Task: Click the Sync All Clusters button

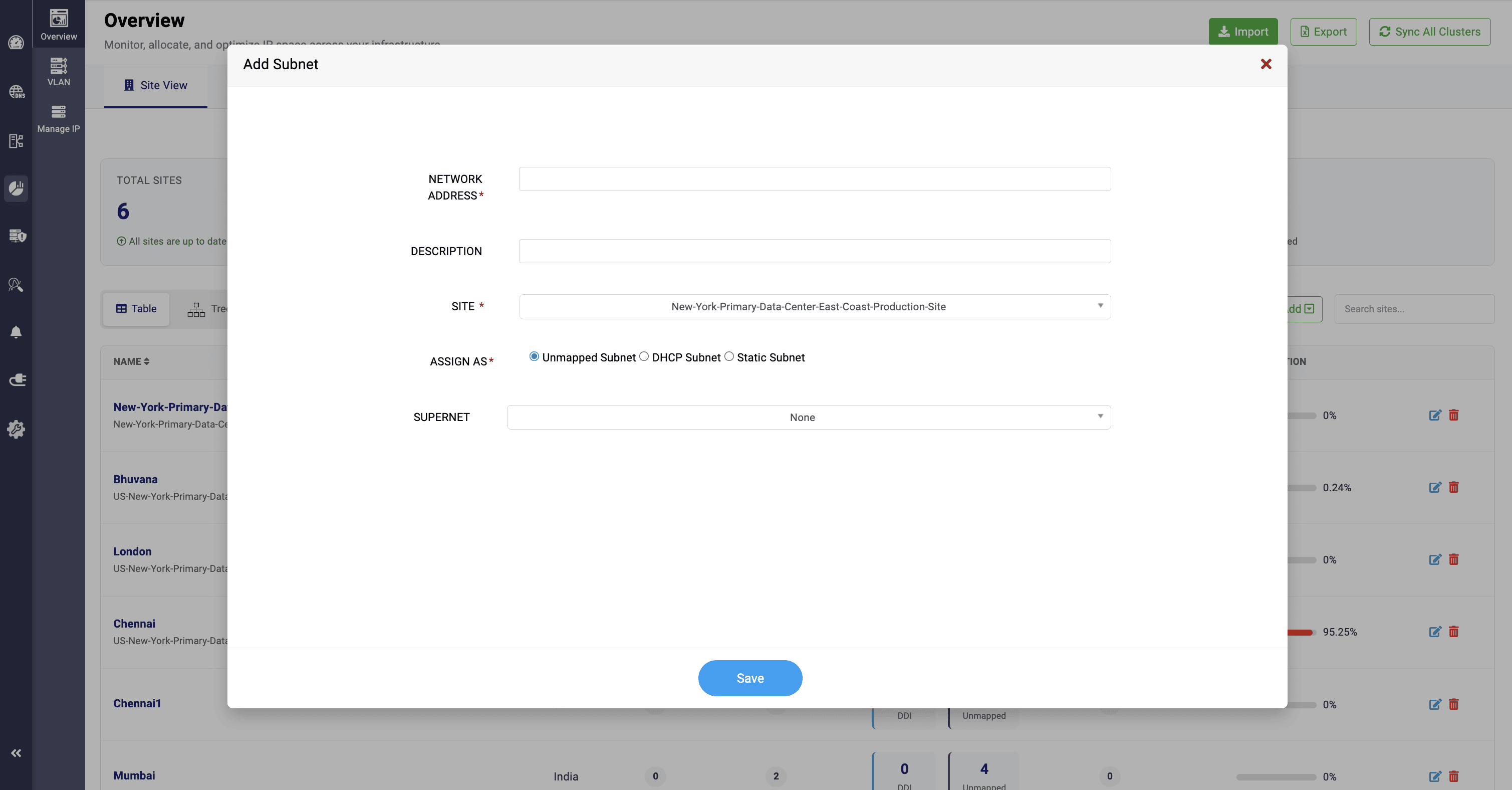Action: [x=1429, y=32]
